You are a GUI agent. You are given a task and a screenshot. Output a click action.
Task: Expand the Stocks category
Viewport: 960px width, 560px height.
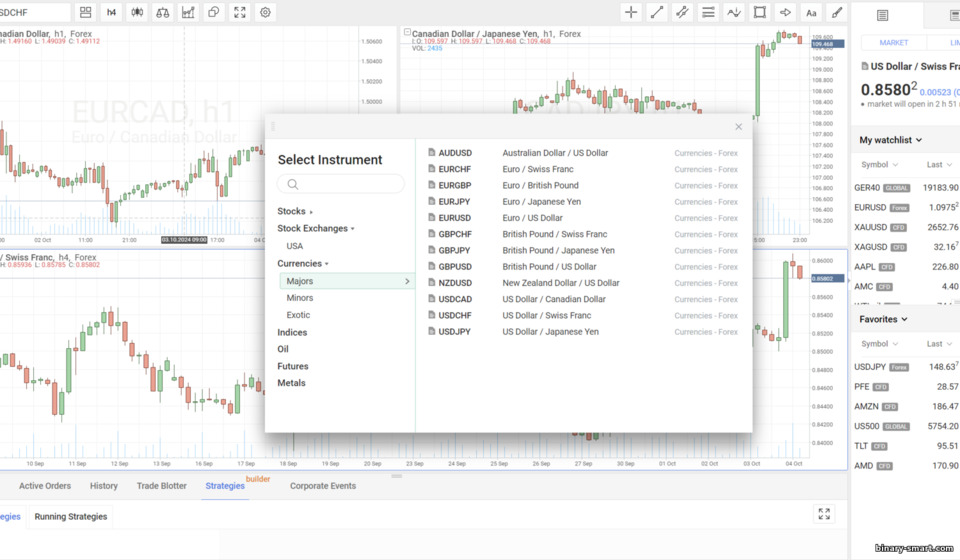point(294,211)
